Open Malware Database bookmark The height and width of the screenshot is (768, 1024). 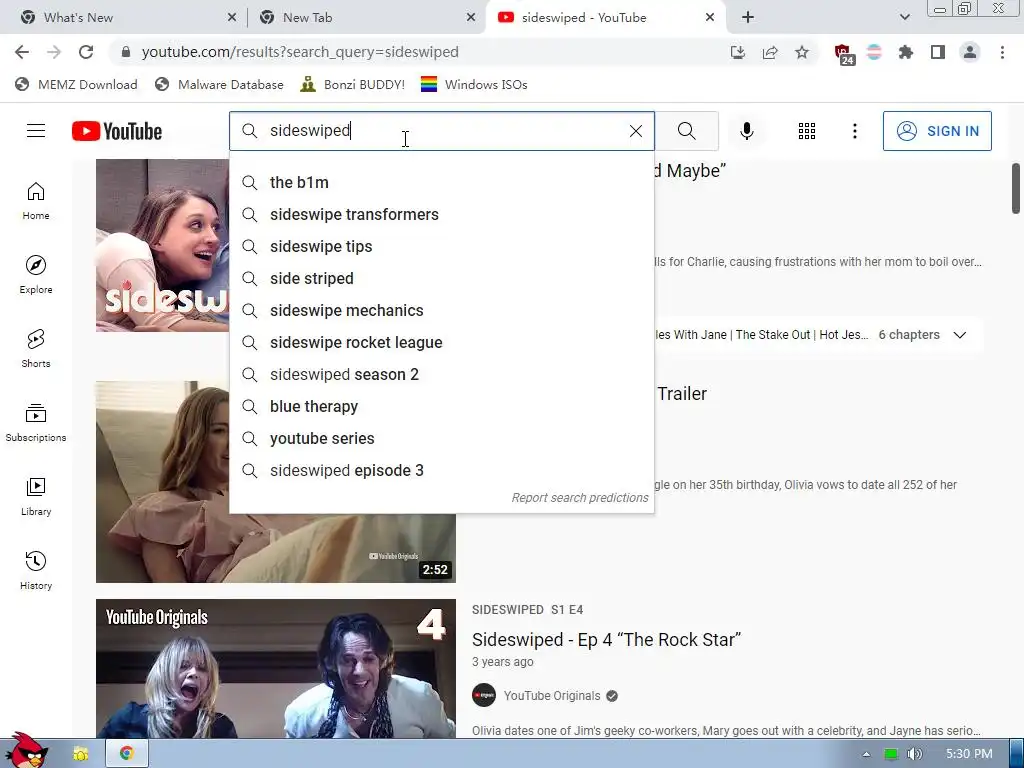pos(219,84)
